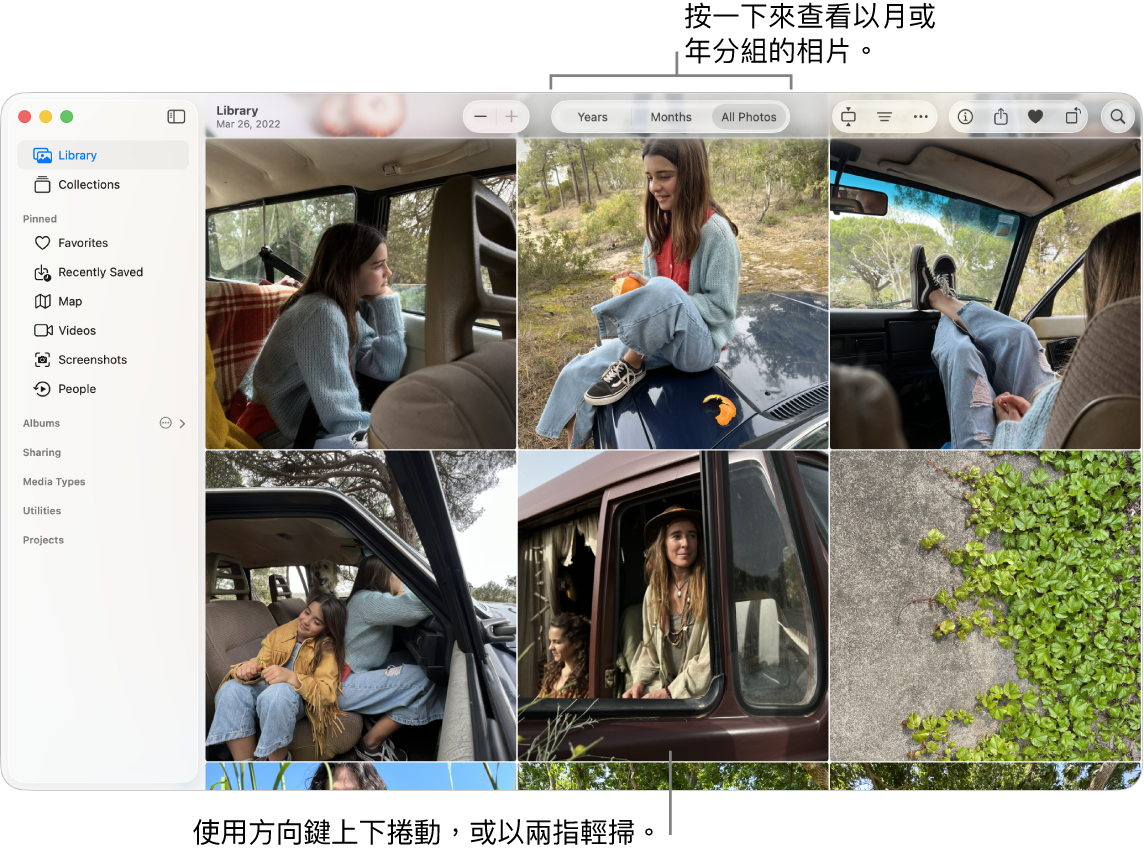The height and width of the screenshot is (851, 1144).
Task: Click the Videos camera icon
Action: coord(43,331)
